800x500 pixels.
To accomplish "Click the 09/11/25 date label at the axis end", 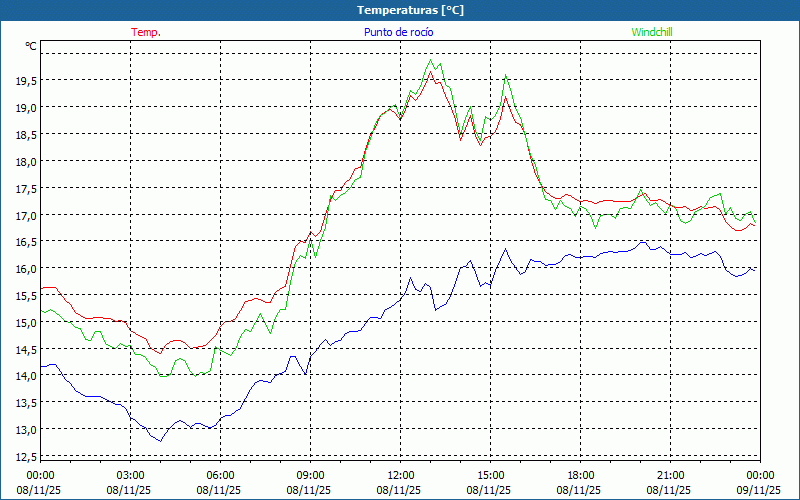I will coord(760,491).
